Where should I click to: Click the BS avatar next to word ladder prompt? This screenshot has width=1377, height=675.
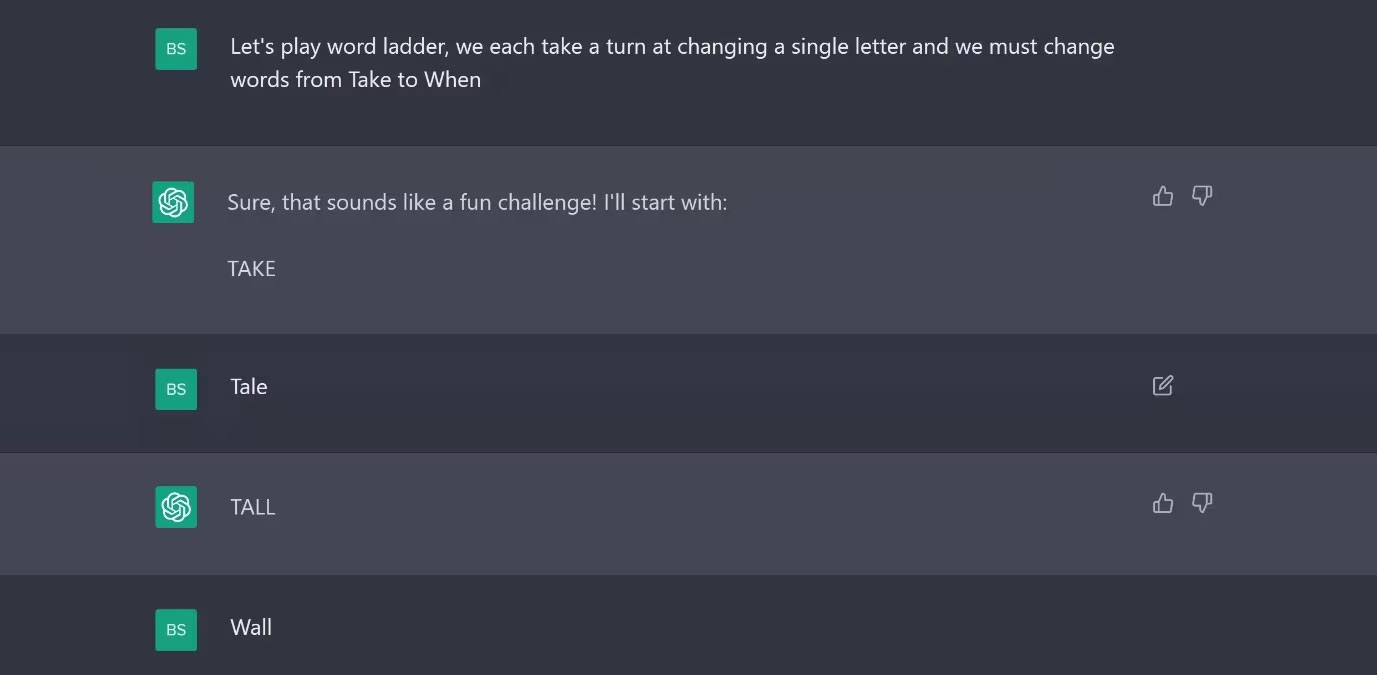coord(176,49)
